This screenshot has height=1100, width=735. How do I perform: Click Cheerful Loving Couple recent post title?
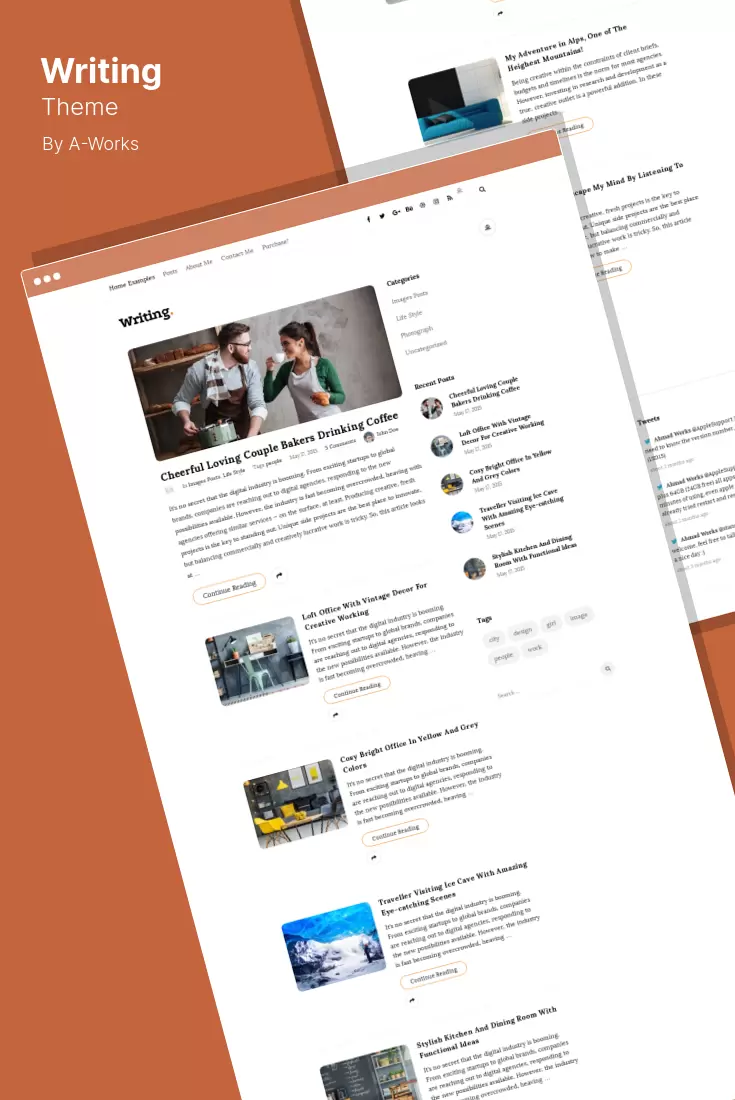tap(485, 391)
